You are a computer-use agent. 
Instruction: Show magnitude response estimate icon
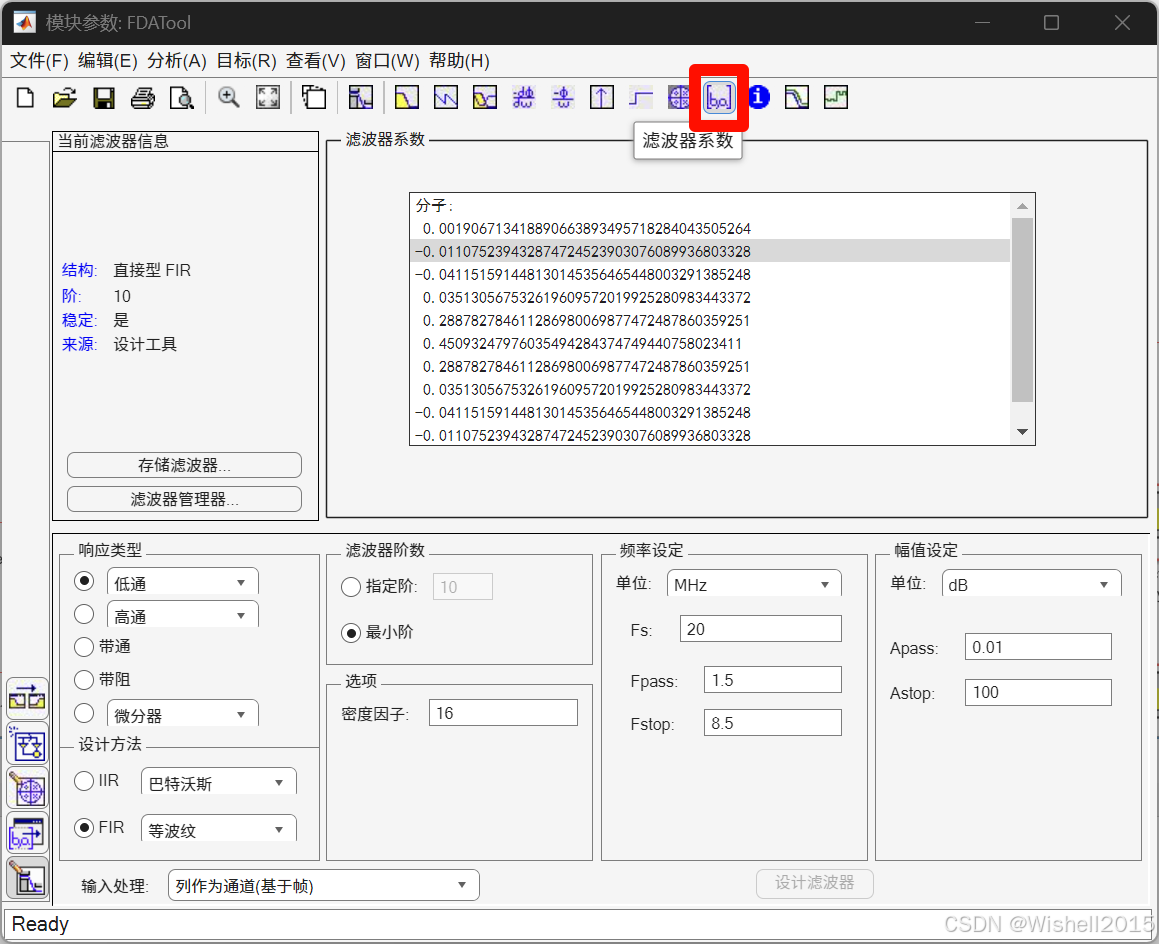click(x=797, y=98)
